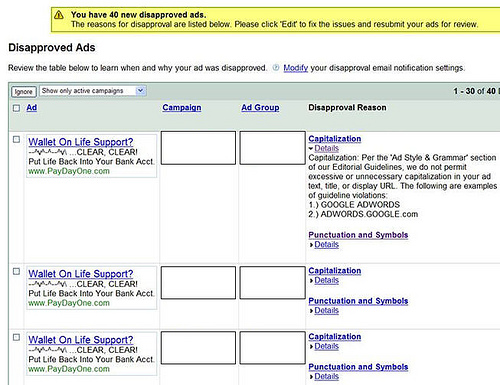Click example text '1.) GOOGLE ADWORDS'
Image resolution: width=500 pixels, height=385 pixels.
tap(354, 205)
